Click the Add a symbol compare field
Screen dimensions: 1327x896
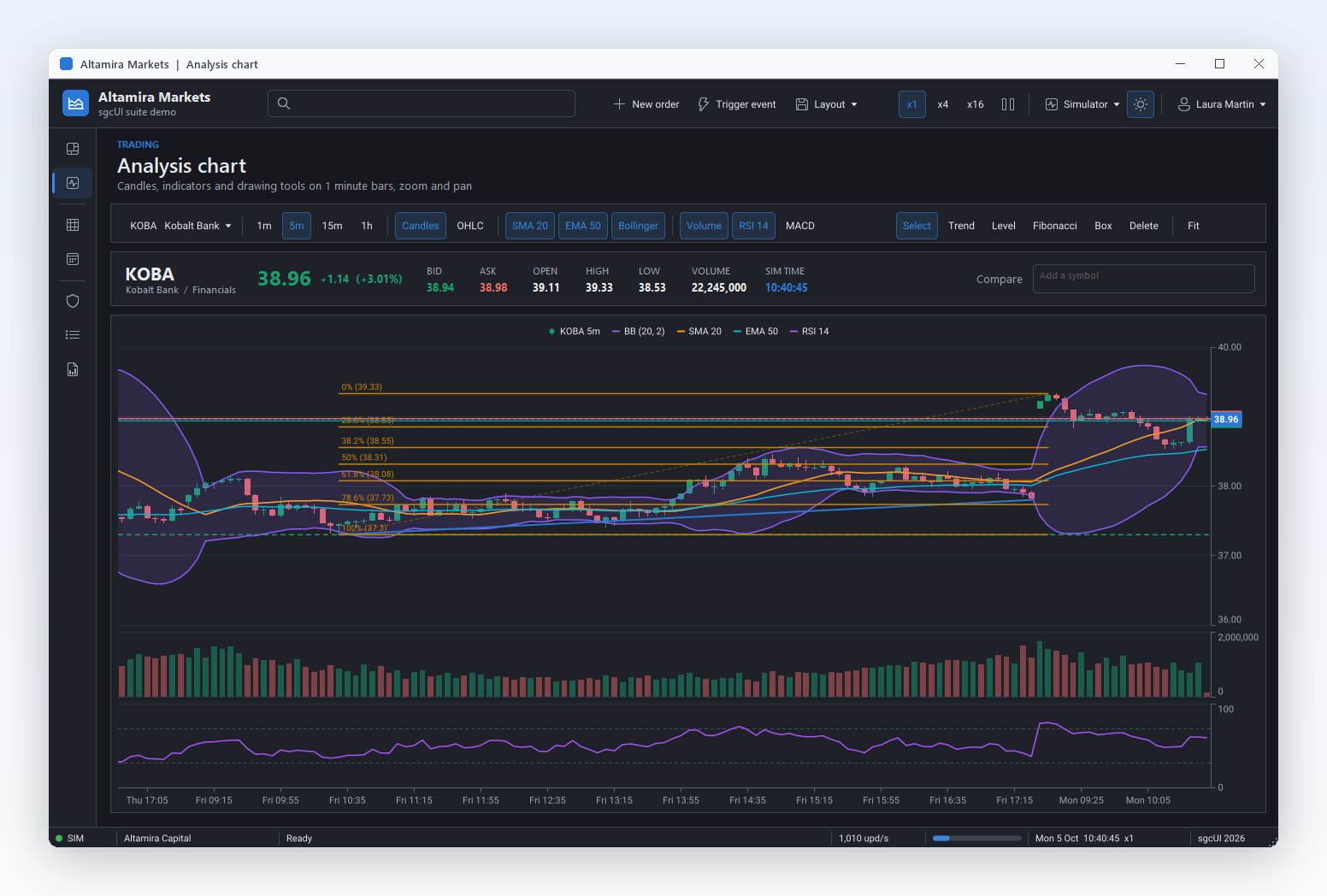tap(1143, 279)
